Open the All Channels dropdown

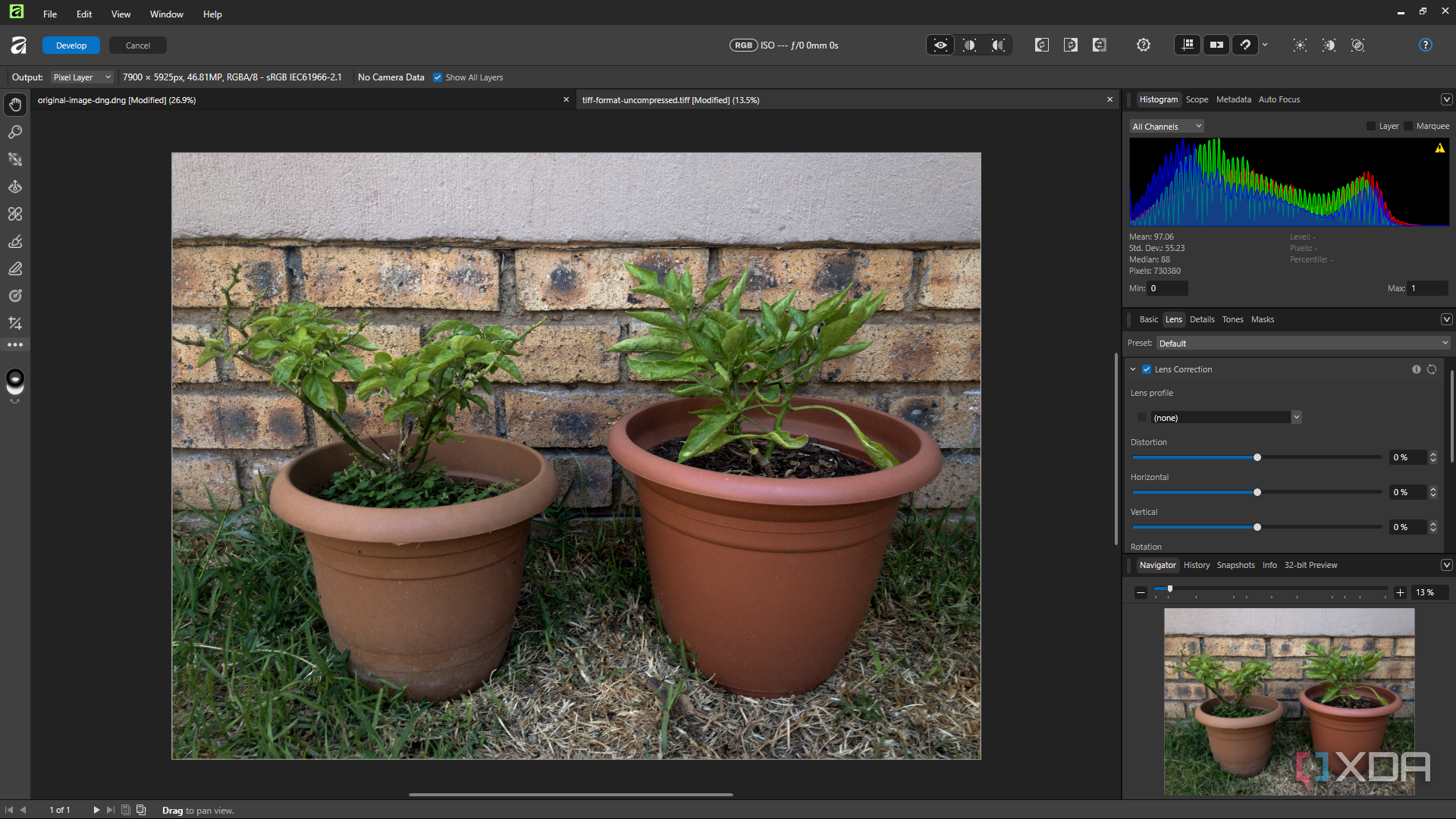click(x=1167, y=127)
